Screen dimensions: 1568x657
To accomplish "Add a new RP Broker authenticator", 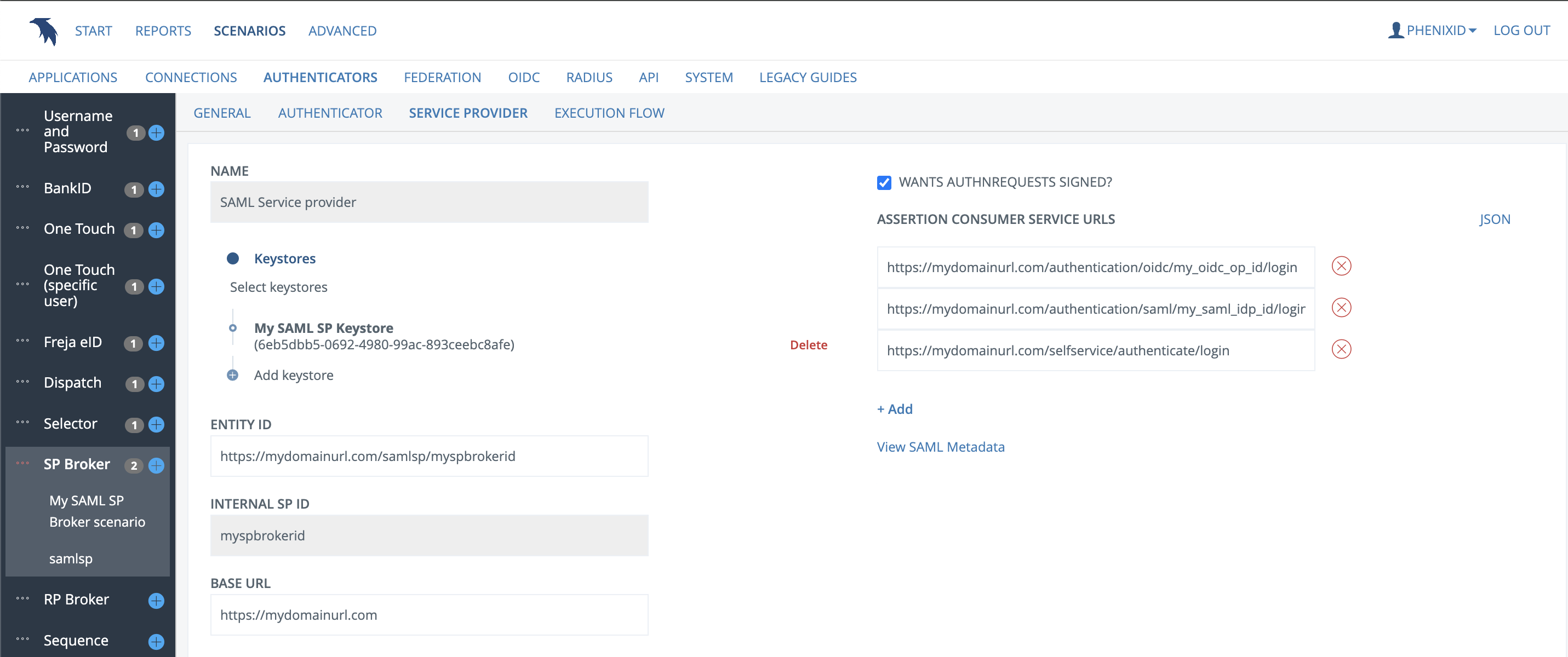I will click(157, 601).
